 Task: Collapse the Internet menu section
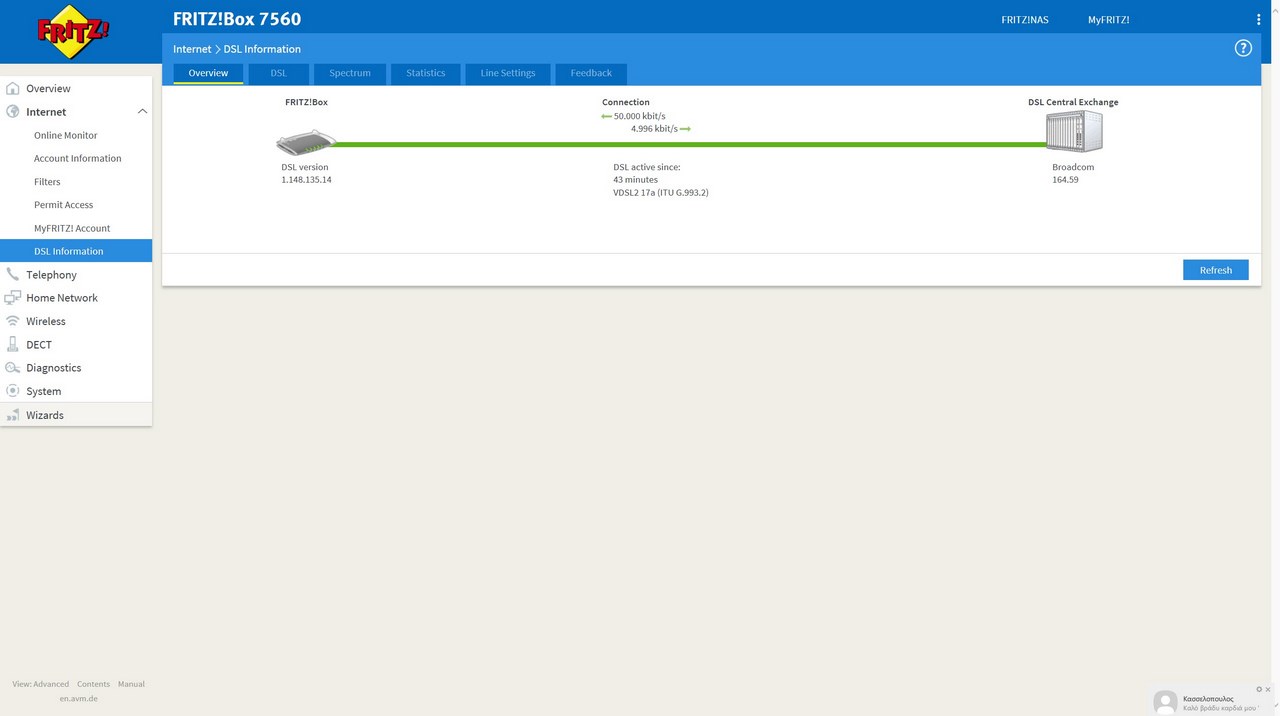pos(142,112)
